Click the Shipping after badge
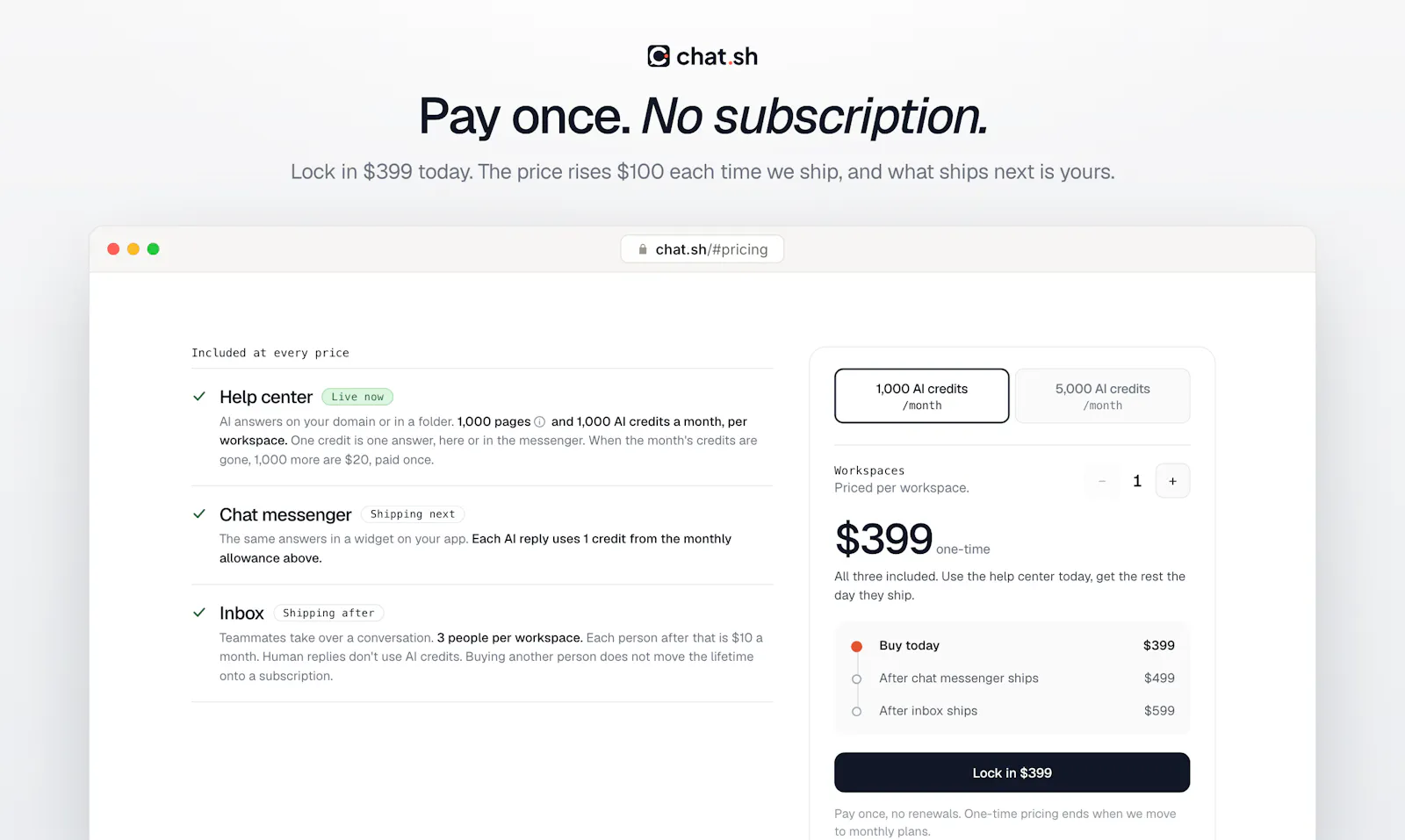This screenshot has height=840, width=1405. pos(328,613)
